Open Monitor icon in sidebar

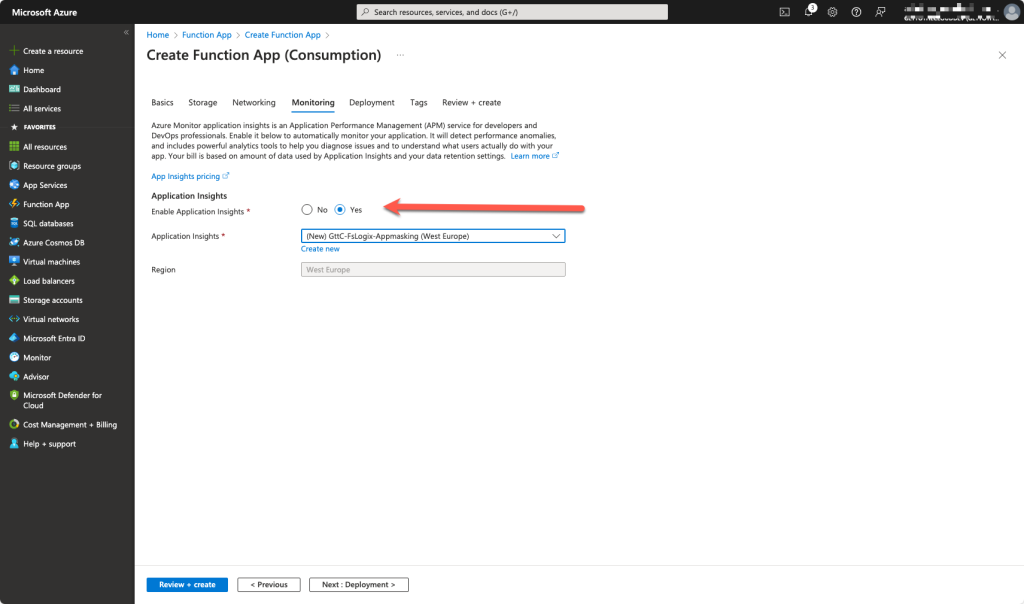pos(14,357)
